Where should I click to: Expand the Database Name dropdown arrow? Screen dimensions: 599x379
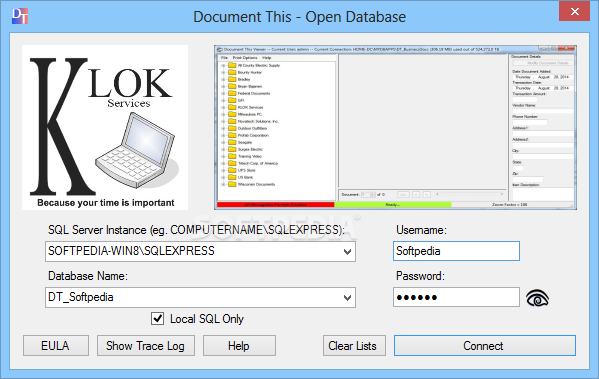click(347, 298)
